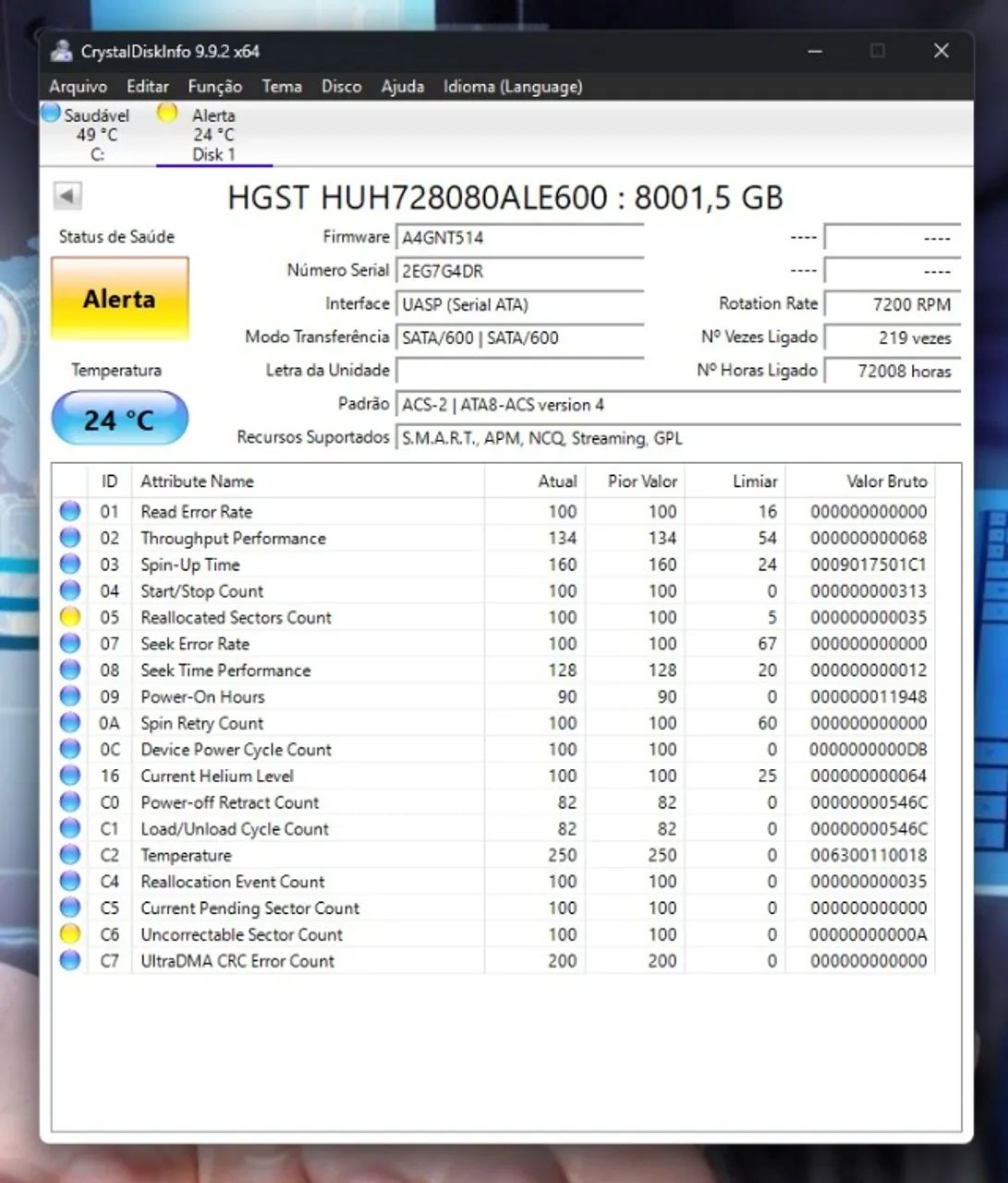Click the blue status icon for Read Error Rate
This screenshot has height=1183, width=1008.
[x=70, y=511]
